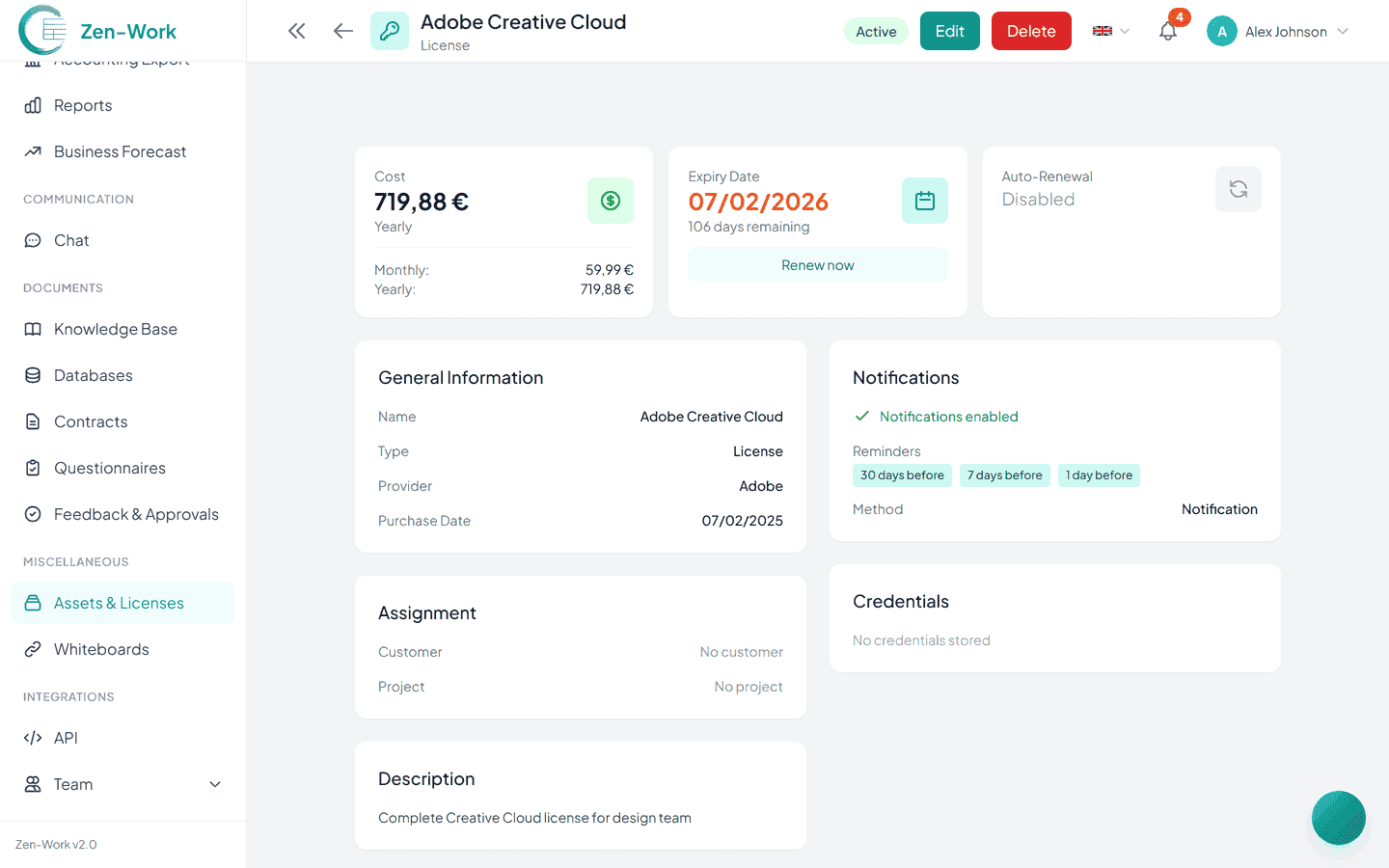Screen dimensions: 1389x868
Task: Expand the Team submenu chevron
Action: (x=215, y=784)
